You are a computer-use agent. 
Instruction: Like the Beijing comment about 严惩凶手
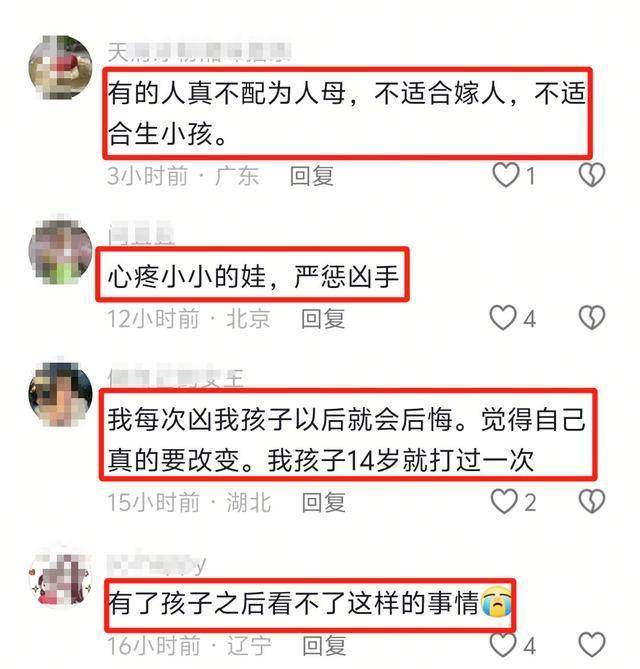(x=503, y=318)
